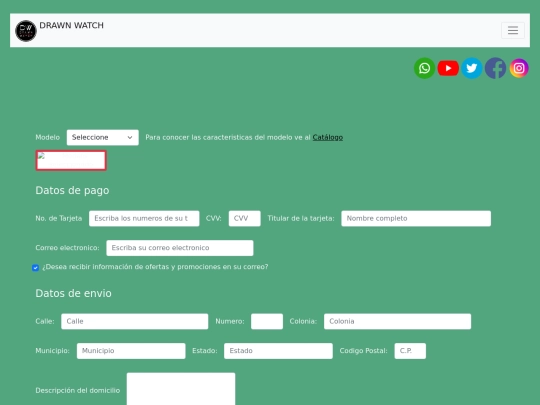This screenshot has height=405, width=540.
Task: Focus the Colonia field
Action: (x=397, y=321)
